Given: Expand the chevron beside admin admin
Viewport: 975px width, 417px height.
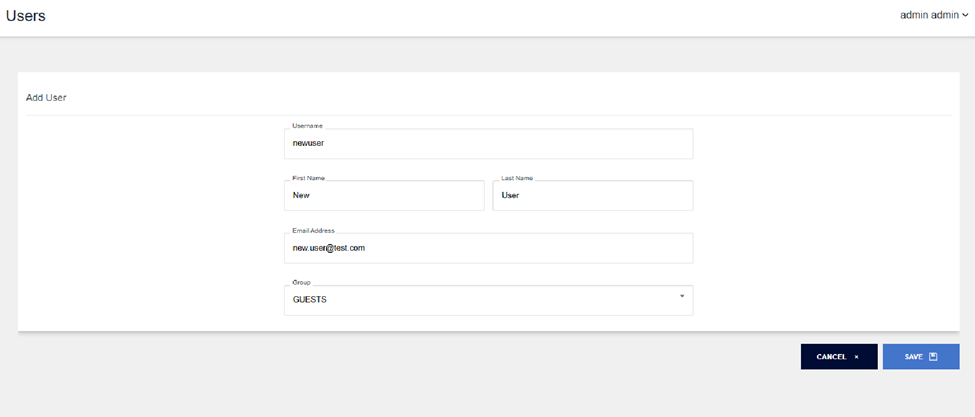Looking at the screenshot, I should (965, 16).
